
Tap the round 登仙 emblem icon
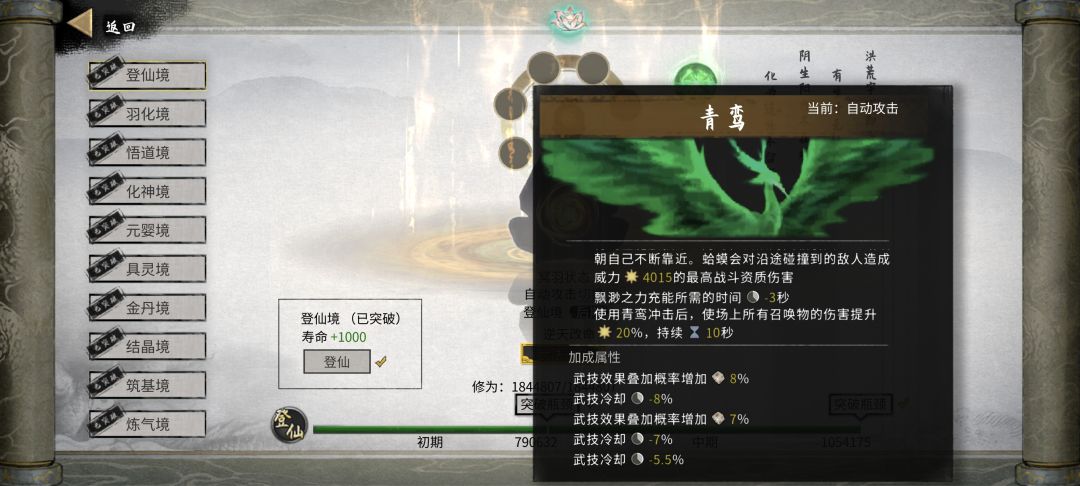[x=289, y=425]
